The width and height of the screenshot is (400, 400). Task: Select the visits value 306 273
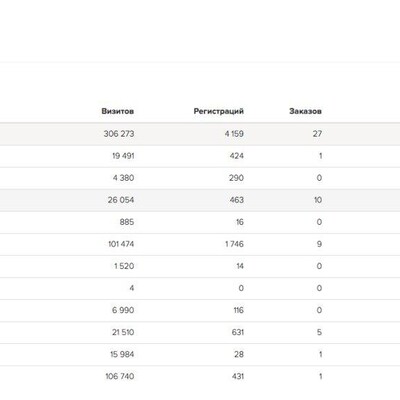tap(119, 134)
